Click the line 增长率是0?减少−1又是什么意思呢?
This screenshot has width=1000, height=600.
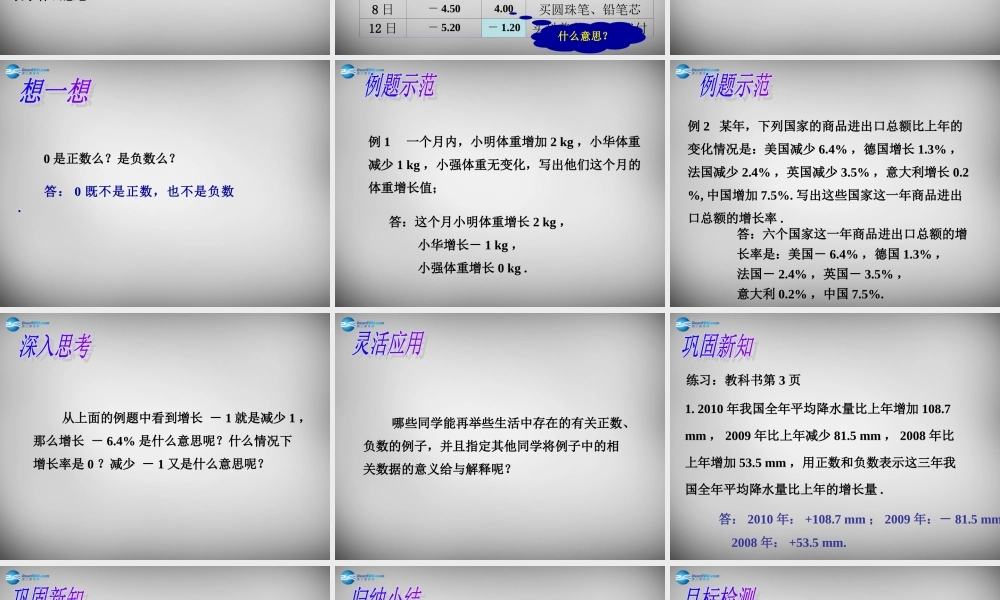click(x=149, y=464)
